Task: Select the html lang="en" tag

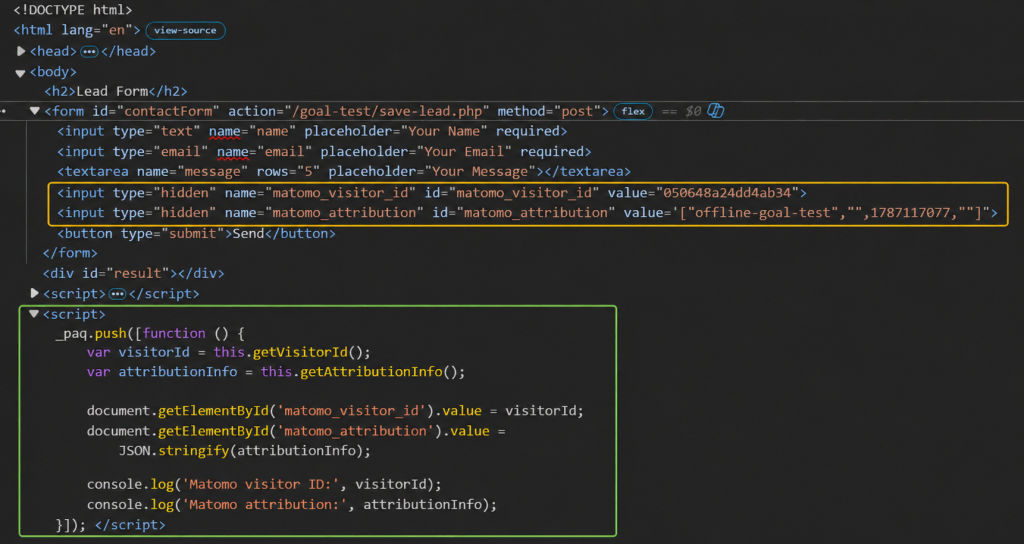Action: point(77,31)
